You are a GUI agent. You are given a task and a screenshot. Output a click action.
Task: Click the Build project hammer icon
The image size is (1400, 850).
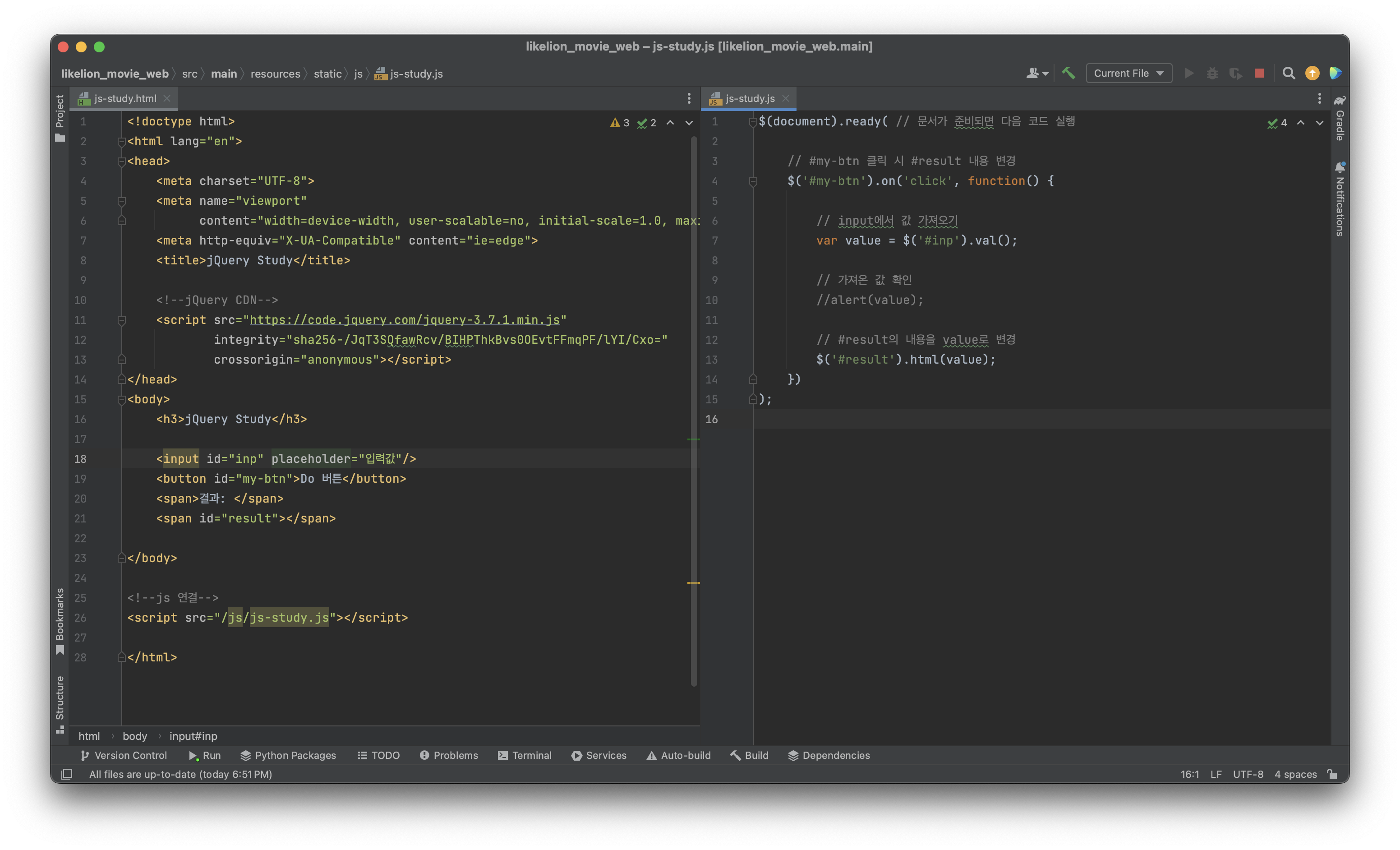(x=1068, y=73)
